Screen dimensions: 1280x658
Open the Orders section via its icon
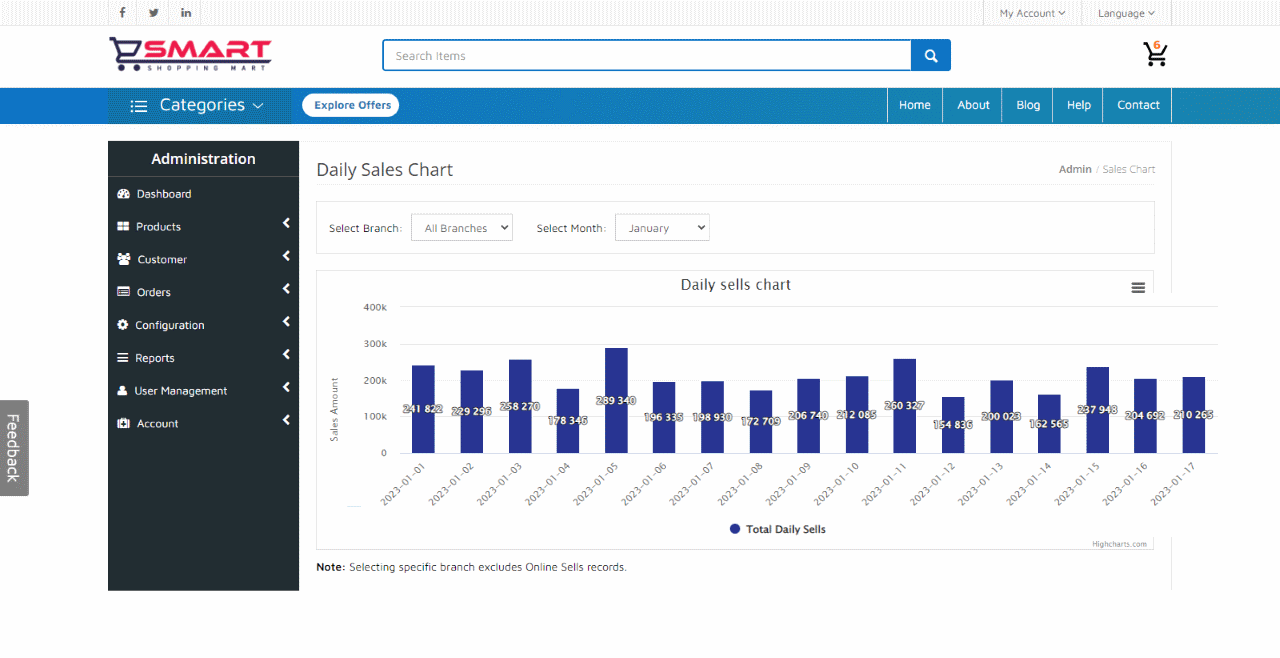tap(123, 291)
